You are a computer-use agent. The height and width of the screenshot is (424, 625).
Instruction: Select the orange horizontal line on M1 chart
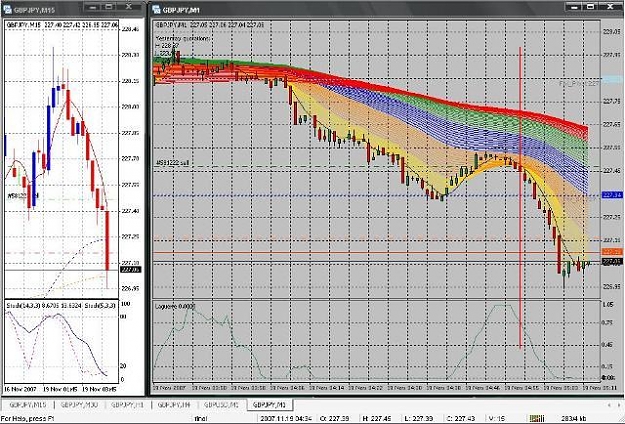pyautogui.click(x=377, y=252)
